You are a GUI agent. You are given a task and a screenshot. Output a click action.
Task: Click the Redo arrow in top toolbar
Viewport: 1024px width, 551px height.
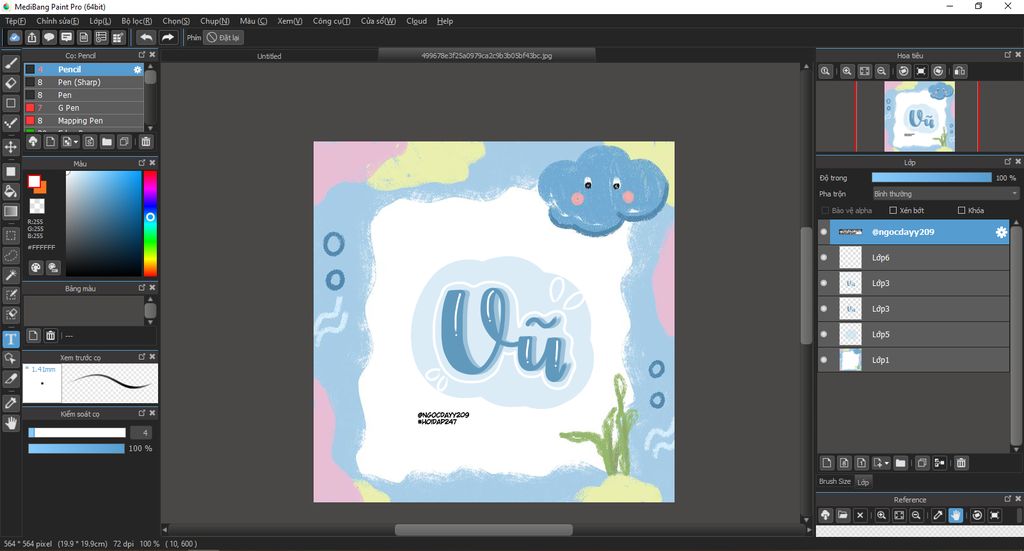pyautogui.click(x=167, y=37)
